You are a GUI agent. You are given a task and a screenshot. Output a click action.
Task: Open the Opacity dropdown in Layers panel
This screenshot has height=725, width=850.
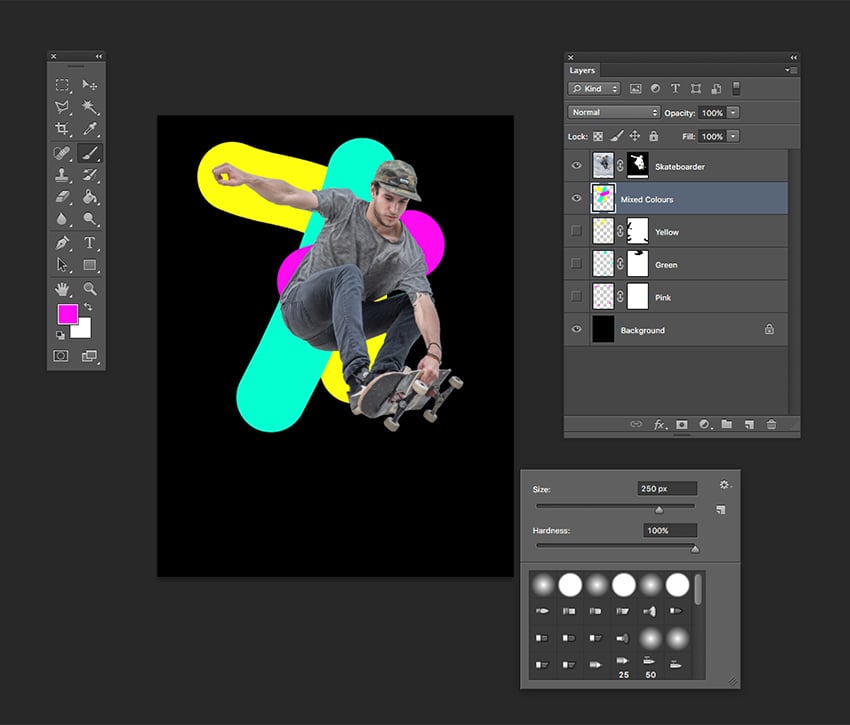[x=733, y=112]
